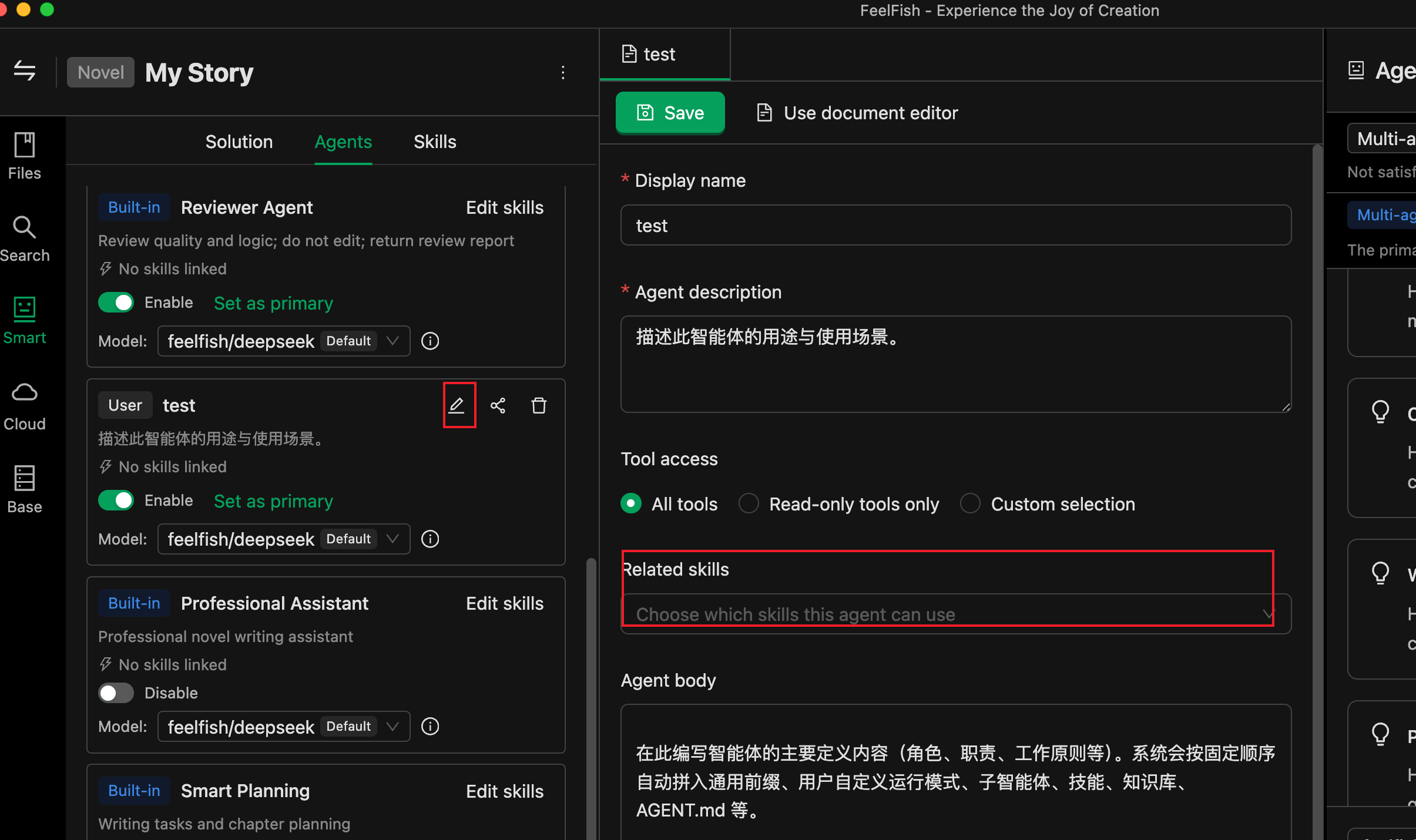Select Read-only tools only radio option
Viewport: 1416px width, 840px height.
749,503
